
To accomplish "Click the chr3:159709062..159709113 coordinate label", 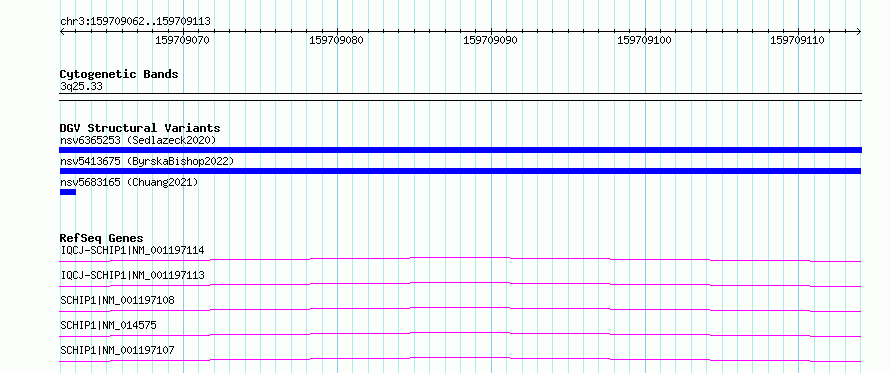I will pos(135,22).
